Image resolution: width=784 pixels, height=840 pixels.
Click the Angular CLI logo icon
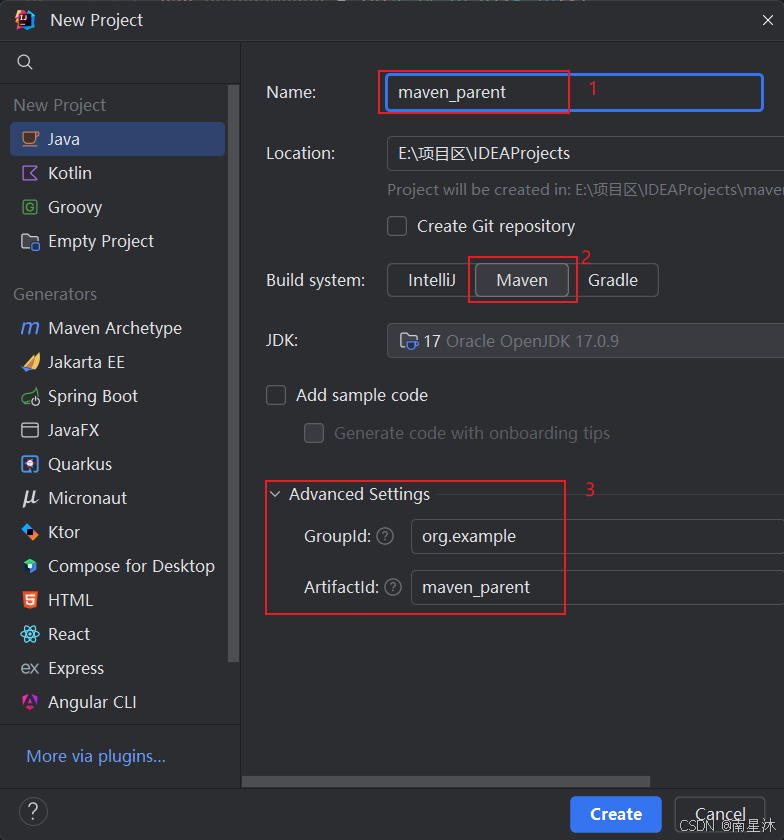click(x=30, y=702)
